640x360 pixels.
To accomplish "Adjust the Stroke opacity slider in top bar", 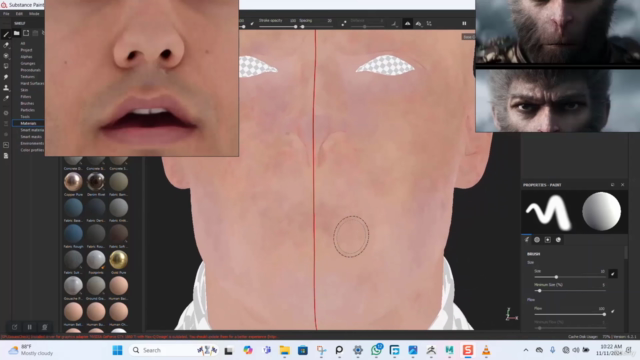I will coord(278,27).
